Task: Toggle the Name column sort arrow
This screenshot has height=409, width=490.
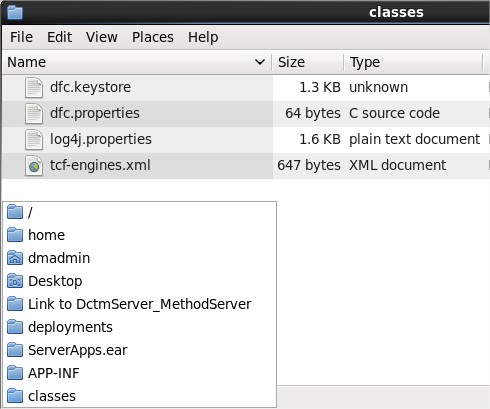Action: pos(260,62)
